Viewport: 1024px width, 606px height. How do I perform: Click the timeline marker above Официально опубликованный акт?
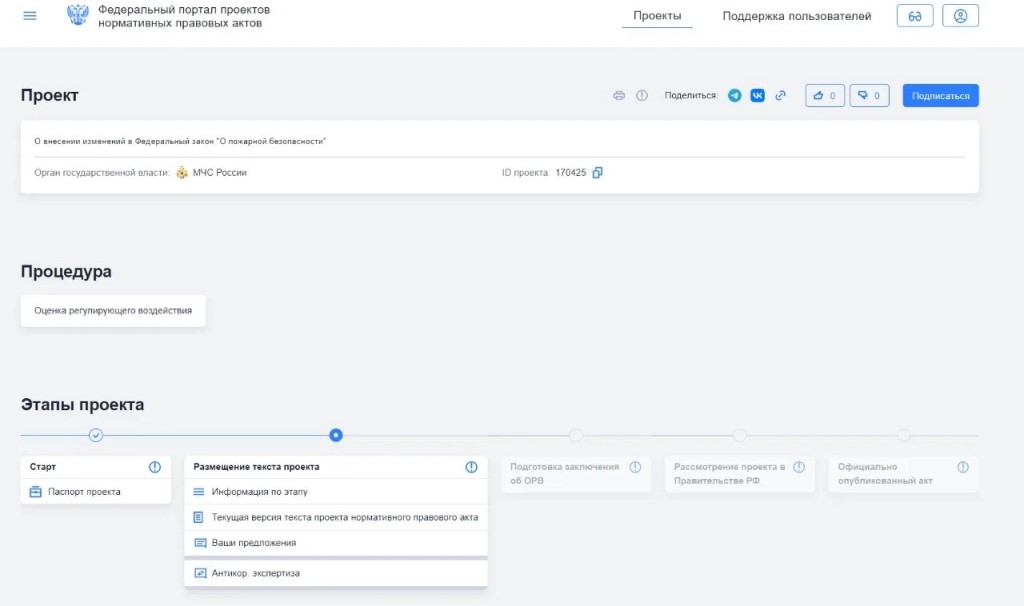904,435
